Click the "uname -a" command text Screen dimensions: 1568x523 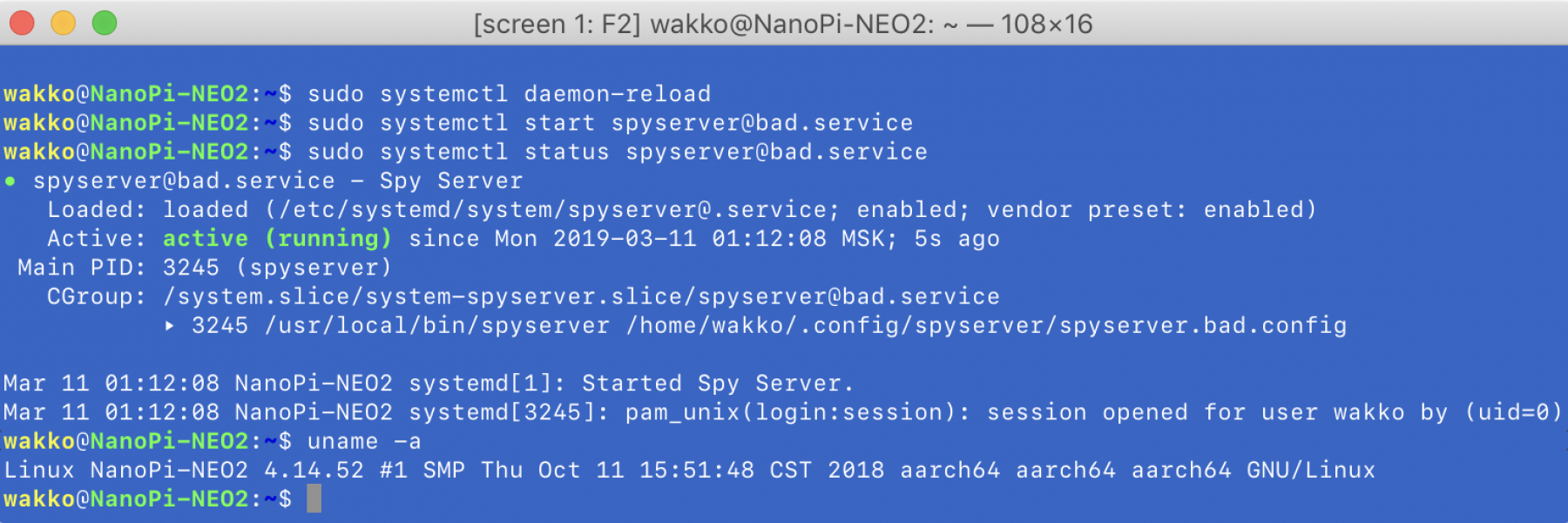(x=364, y=442)
